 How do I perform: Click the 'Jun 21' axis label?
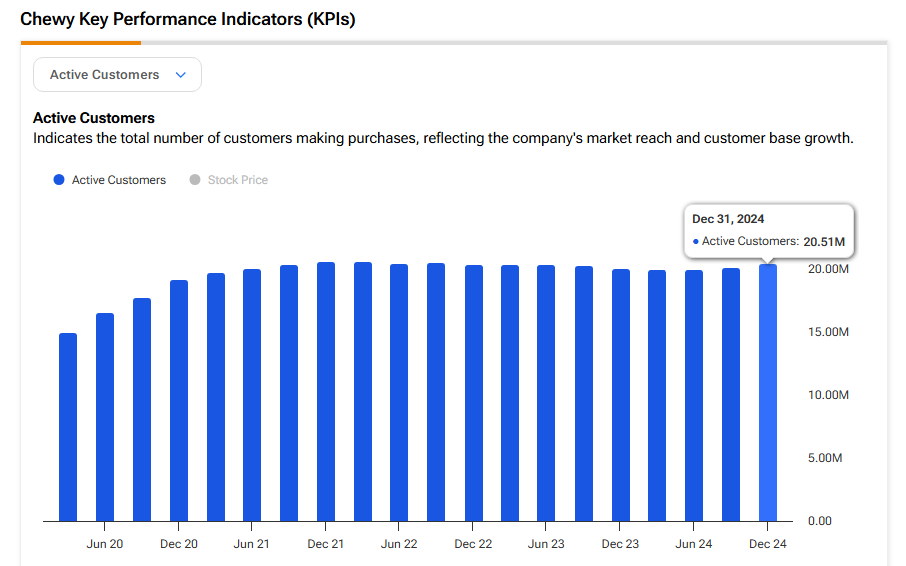click(x=251, y=544)
